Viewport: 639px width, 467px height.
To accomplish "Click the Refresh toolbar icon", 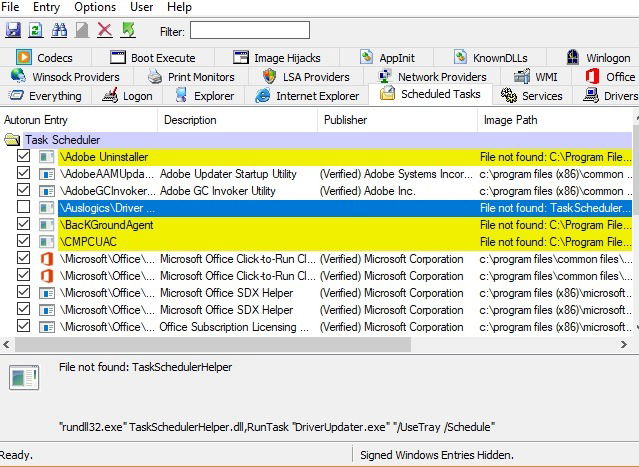I will [36, 31].
